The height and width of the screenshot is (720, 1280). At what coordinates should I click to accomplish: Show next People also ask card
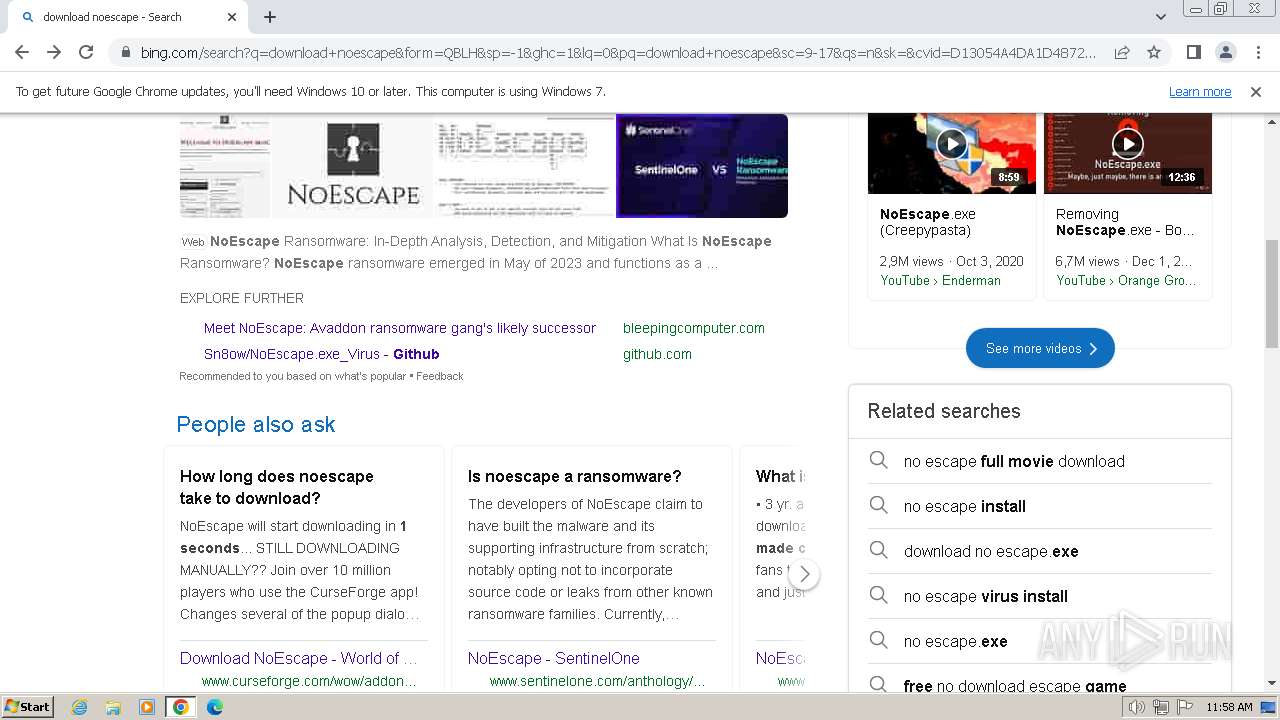pyautogui.click(x=804, y=574)
